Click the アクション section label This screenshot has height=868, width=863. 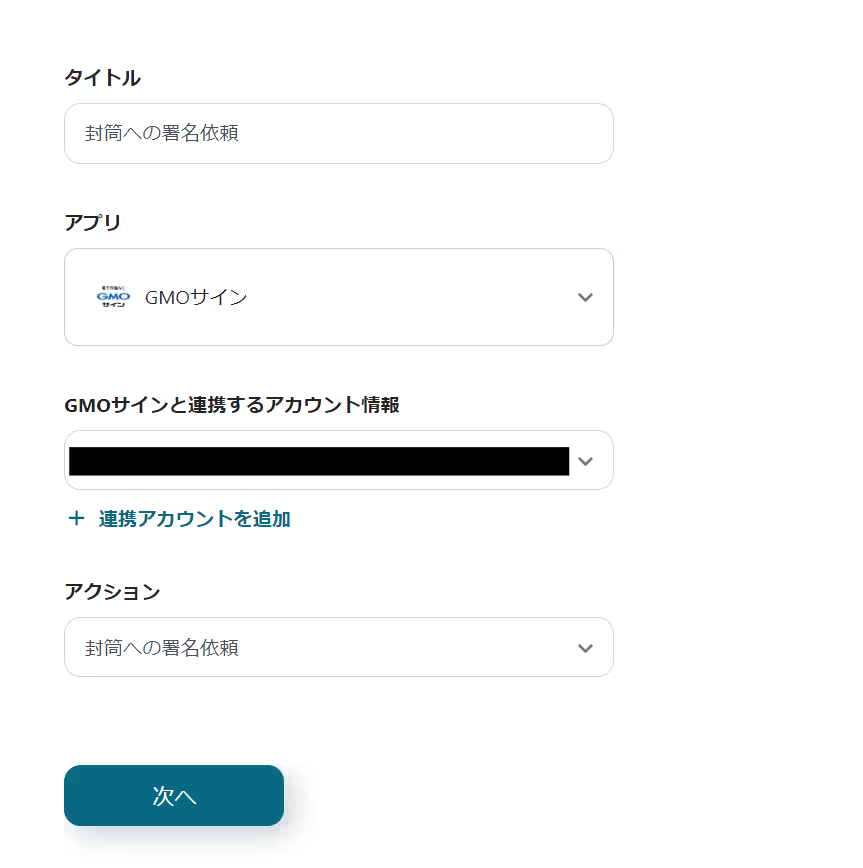coord(112,592)
